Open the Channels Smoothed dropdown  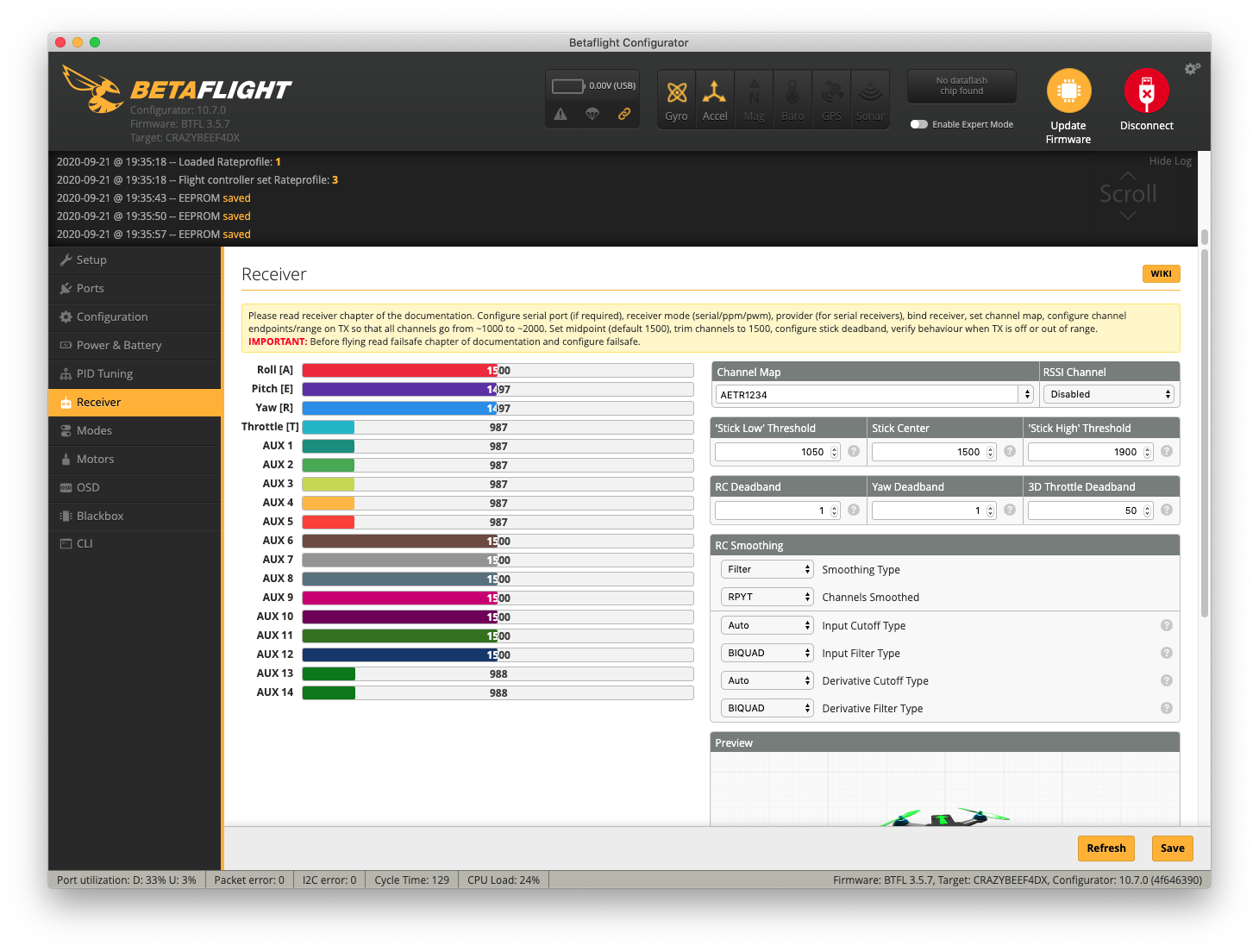tap(767, 597)
